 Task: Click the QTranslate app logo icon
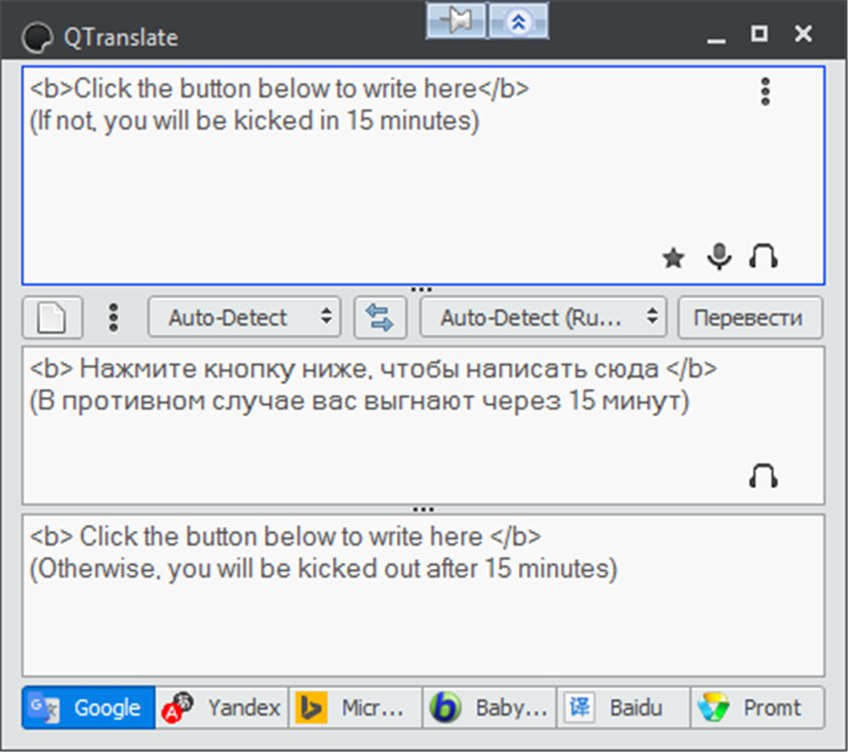click(x=37, y=37)
